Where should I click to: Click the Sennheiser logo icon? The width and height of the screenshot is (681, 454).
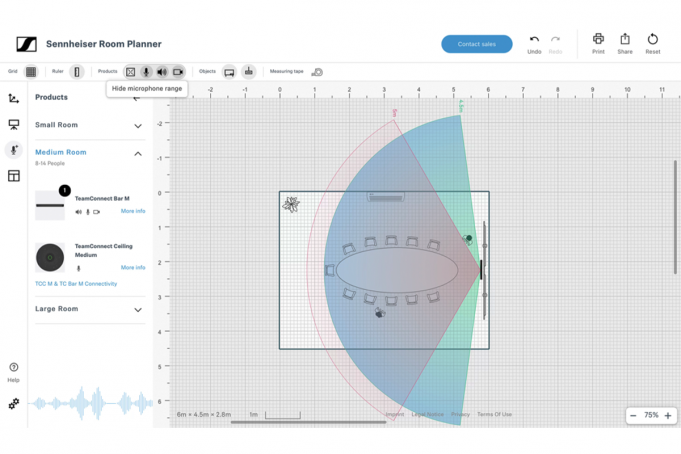26,44
